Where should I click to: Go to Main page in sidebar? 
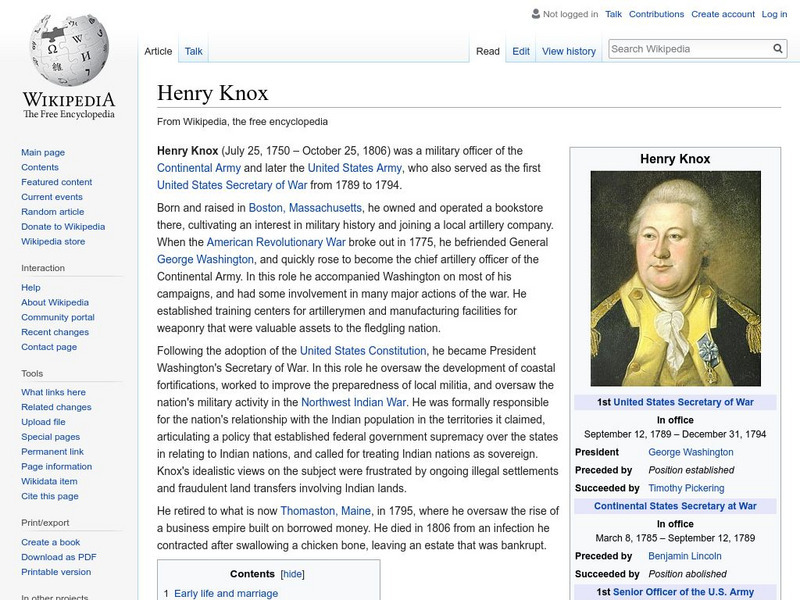click(x=43, y=152)
